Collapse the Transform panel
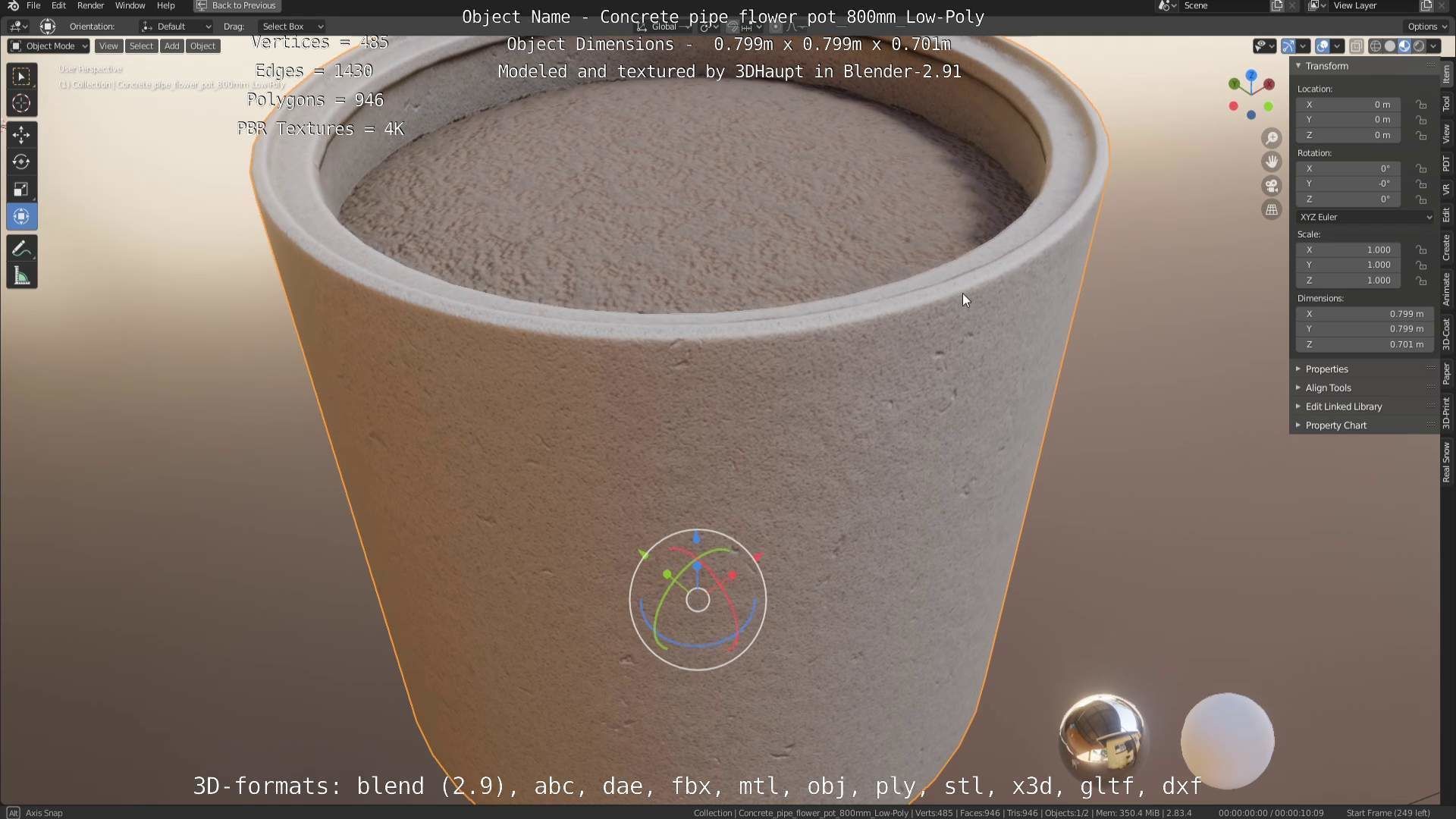 tap(1326, 66)
